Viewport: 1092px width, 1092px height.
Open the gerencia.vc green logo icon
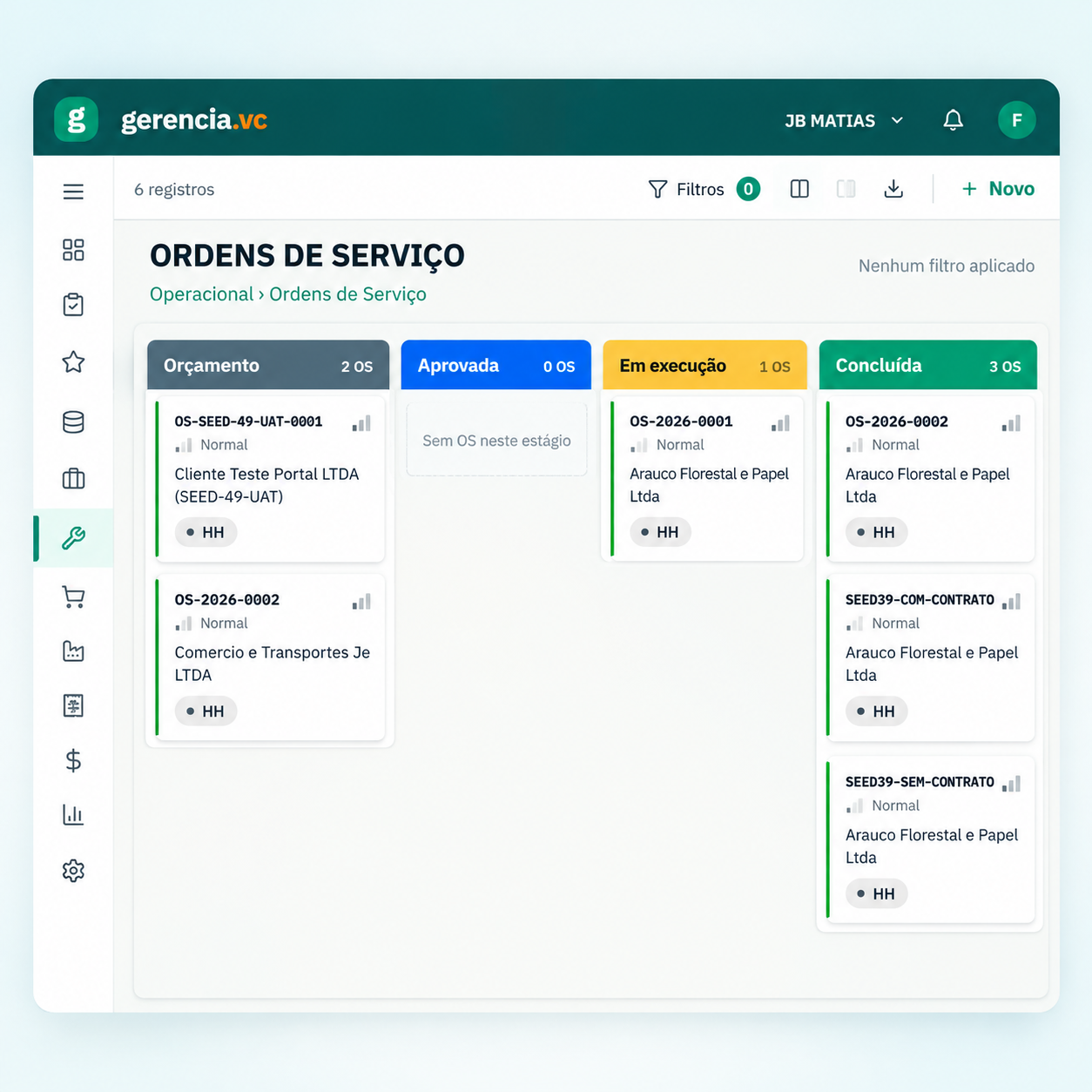pos(76,119)
